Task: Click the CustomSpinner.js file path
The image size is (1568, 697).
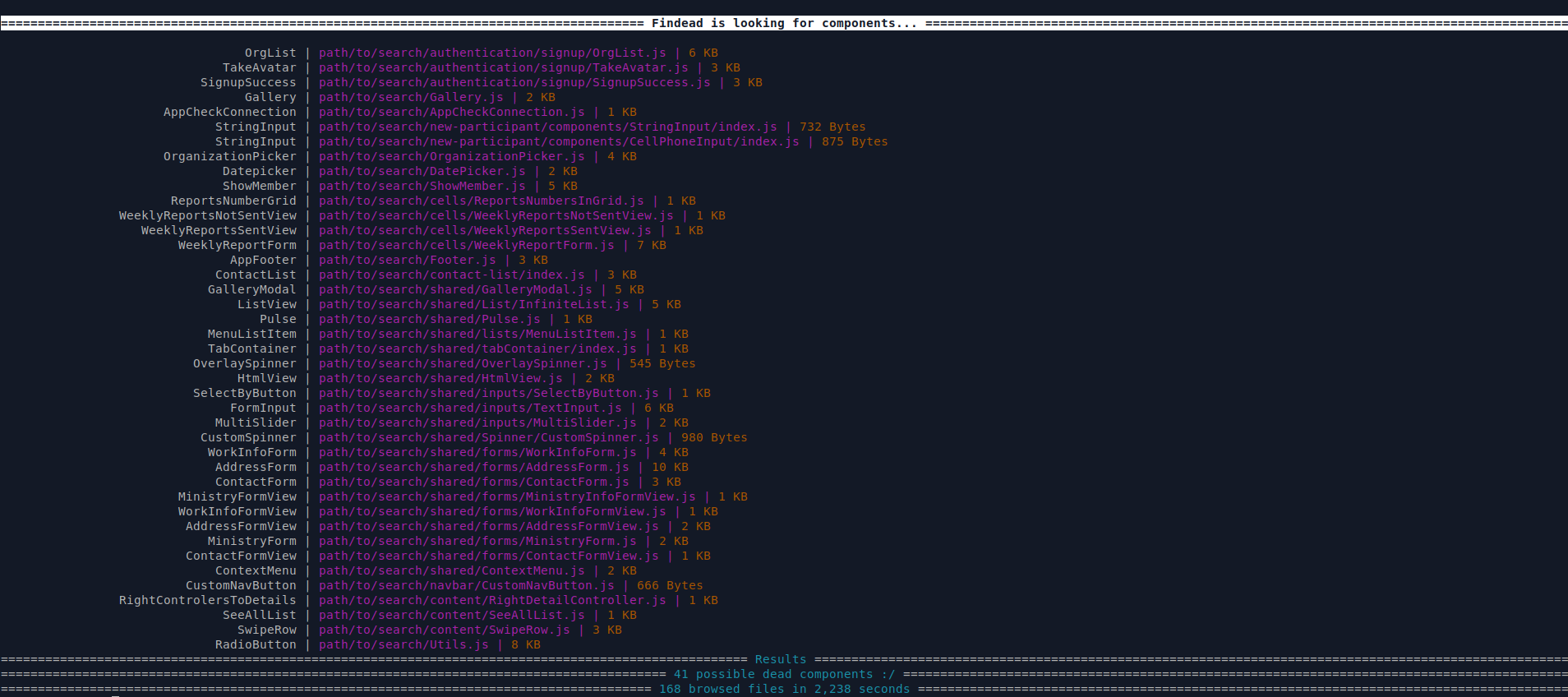Action: (x=488, y=437)
